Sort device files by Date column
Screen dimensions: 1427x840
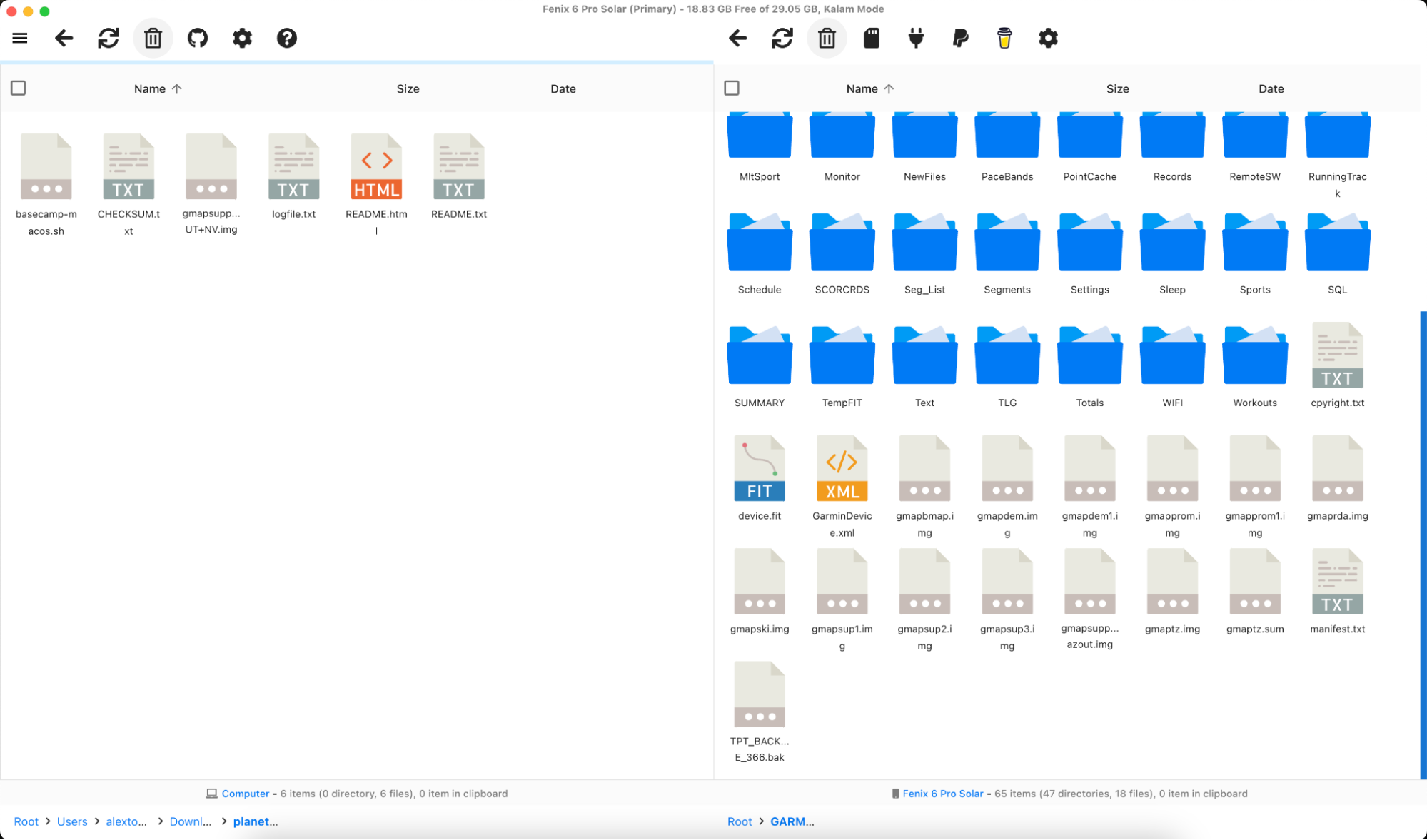pyautogui.click(x=1271, y=88)
